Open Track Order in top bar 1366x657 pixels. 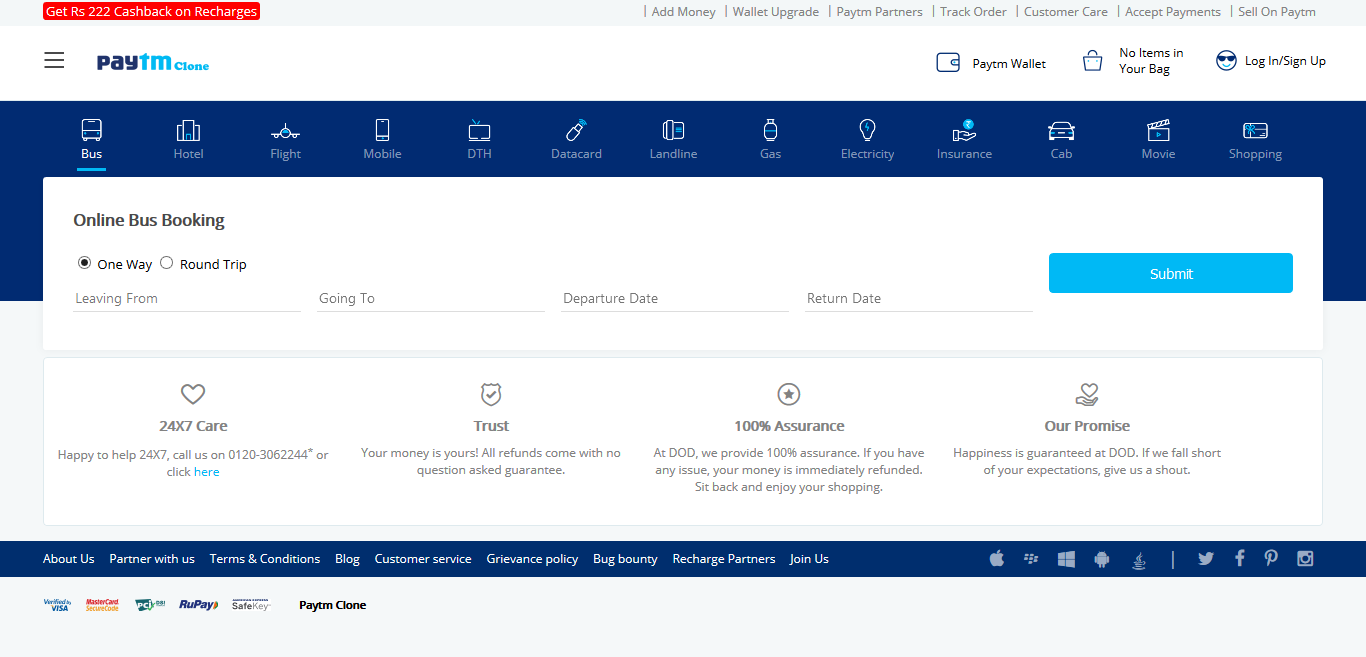tap(974, 12)
